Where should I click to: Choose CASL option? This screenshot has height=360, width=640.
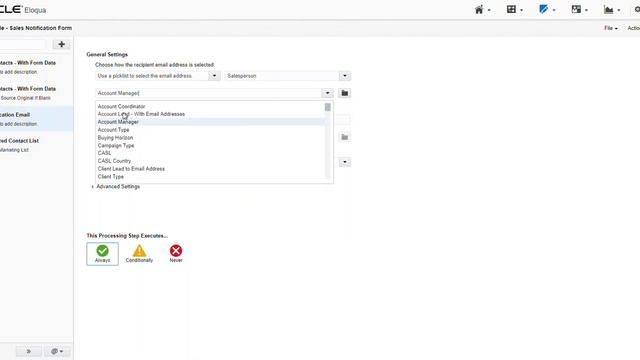[211, 153]
